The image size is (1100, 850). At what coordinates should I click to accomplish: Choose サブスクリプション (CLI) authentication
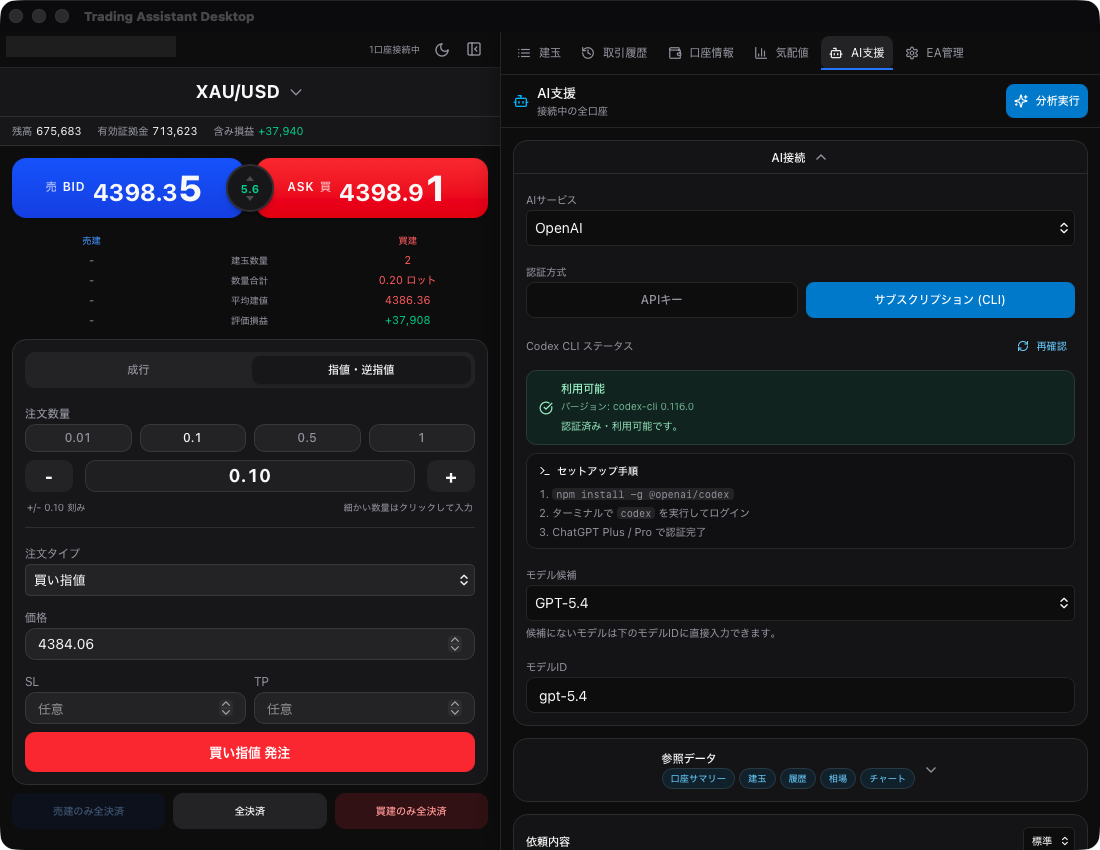(x=939, y=300)
